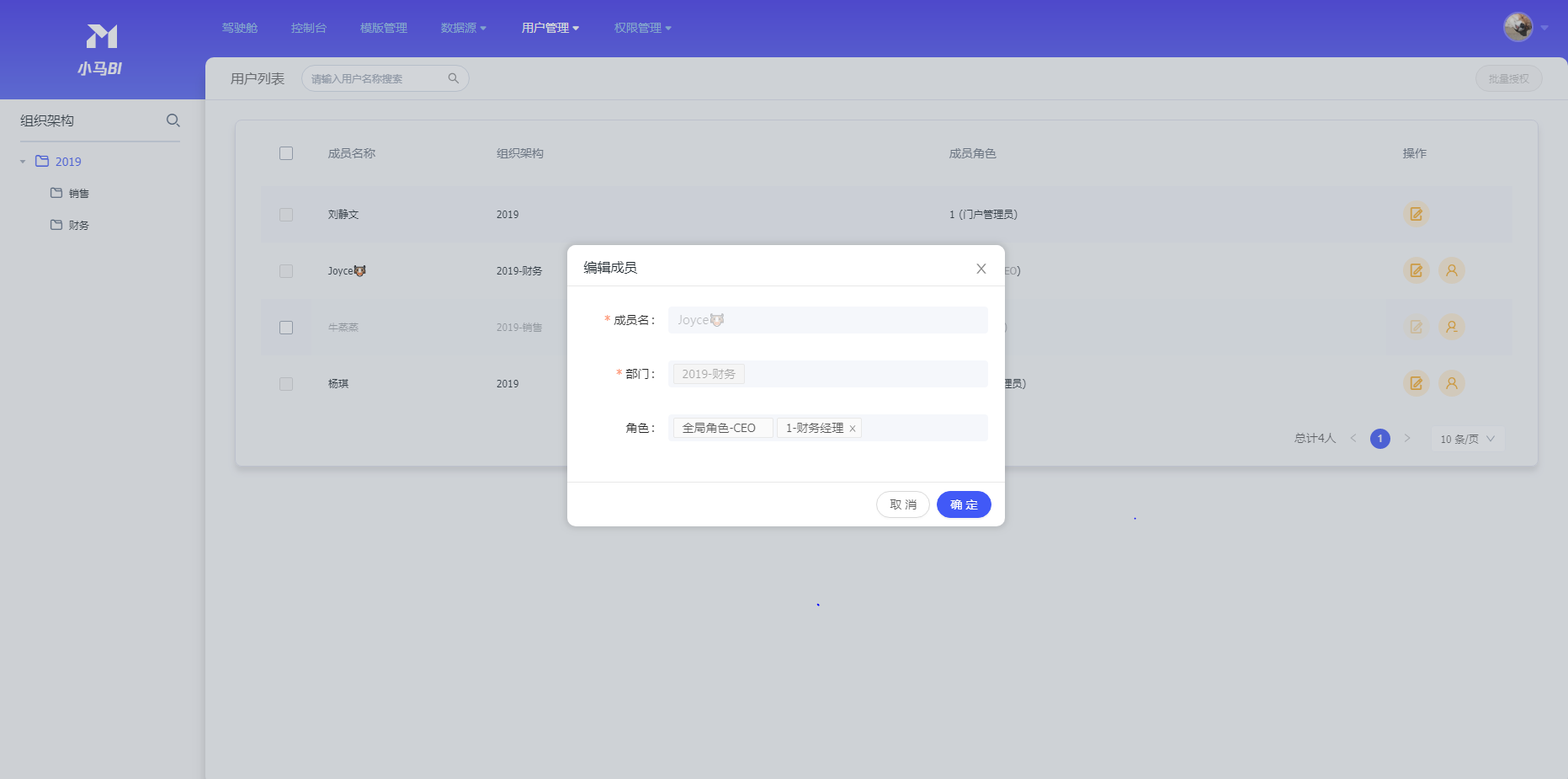1568x779 pixels.
Task: Go to the 驾驶舱 menu
Action: point(239,28)
